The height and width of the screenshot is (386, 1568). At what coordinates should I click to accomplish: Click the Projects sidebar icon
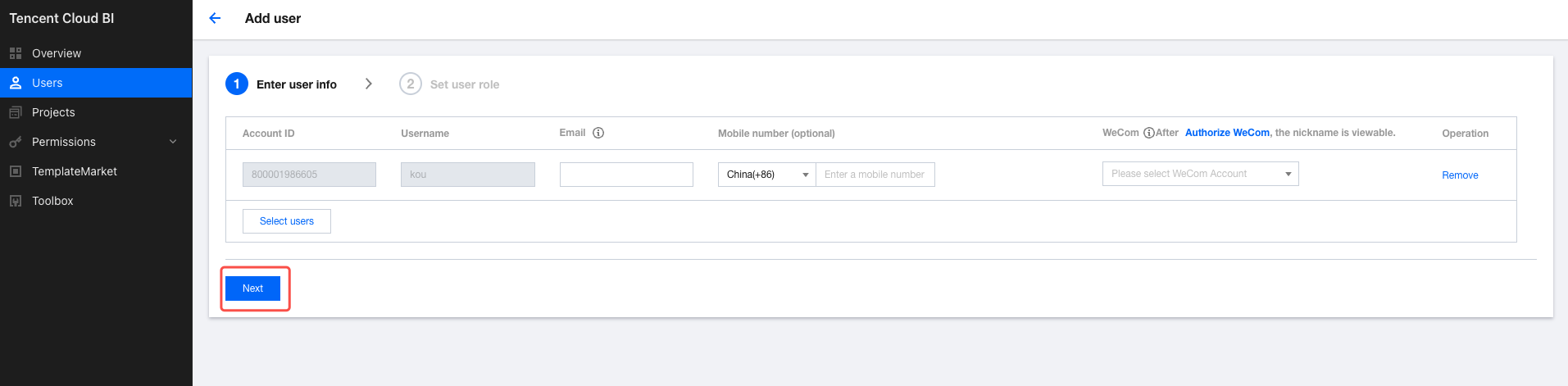click(x=16, y=112)
